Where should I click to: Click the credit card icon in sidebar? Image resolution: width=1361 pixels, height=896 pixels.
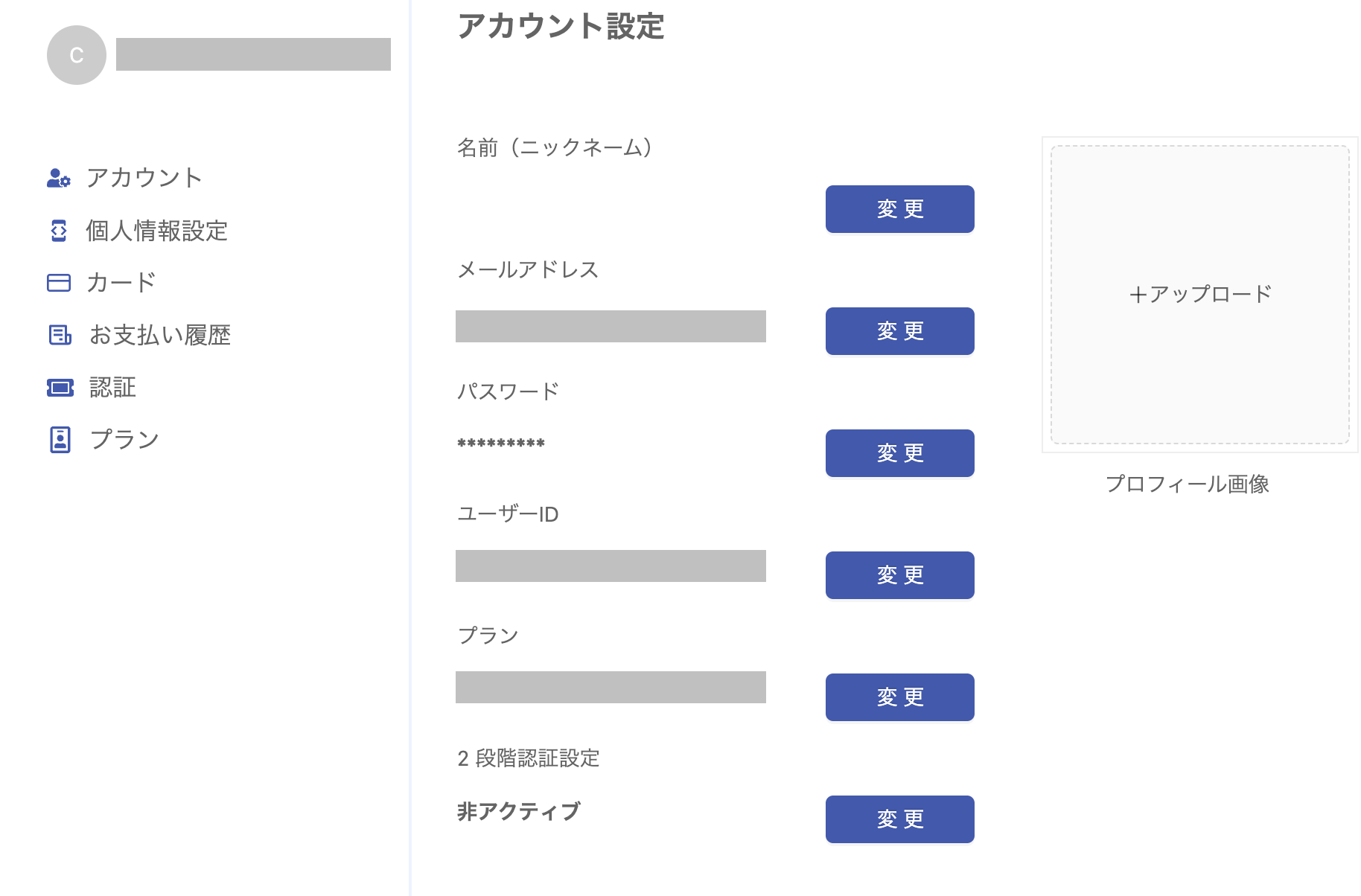click(59, 283)
